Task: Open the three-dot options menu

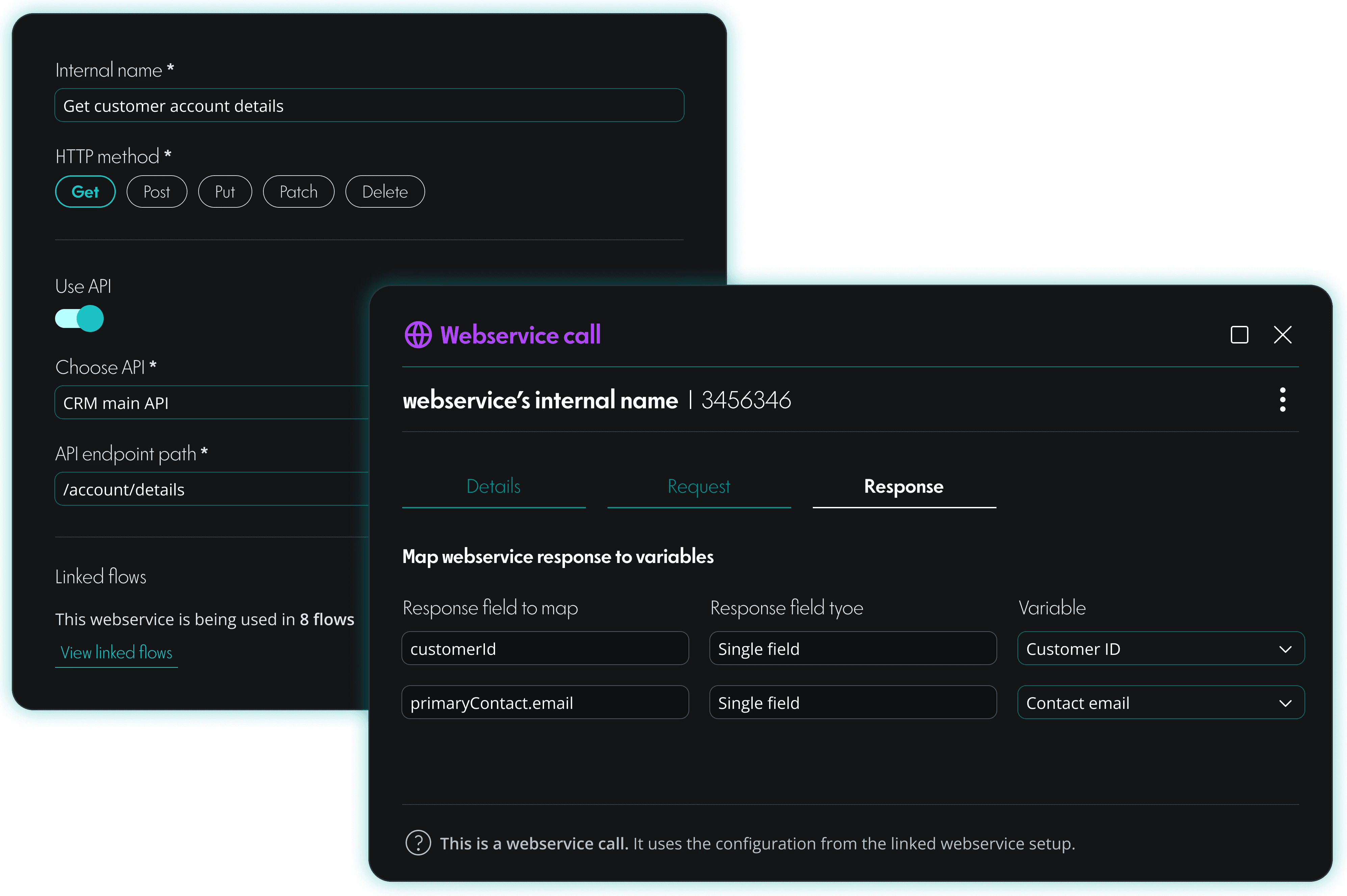Action: click(x=1283, y=400)
